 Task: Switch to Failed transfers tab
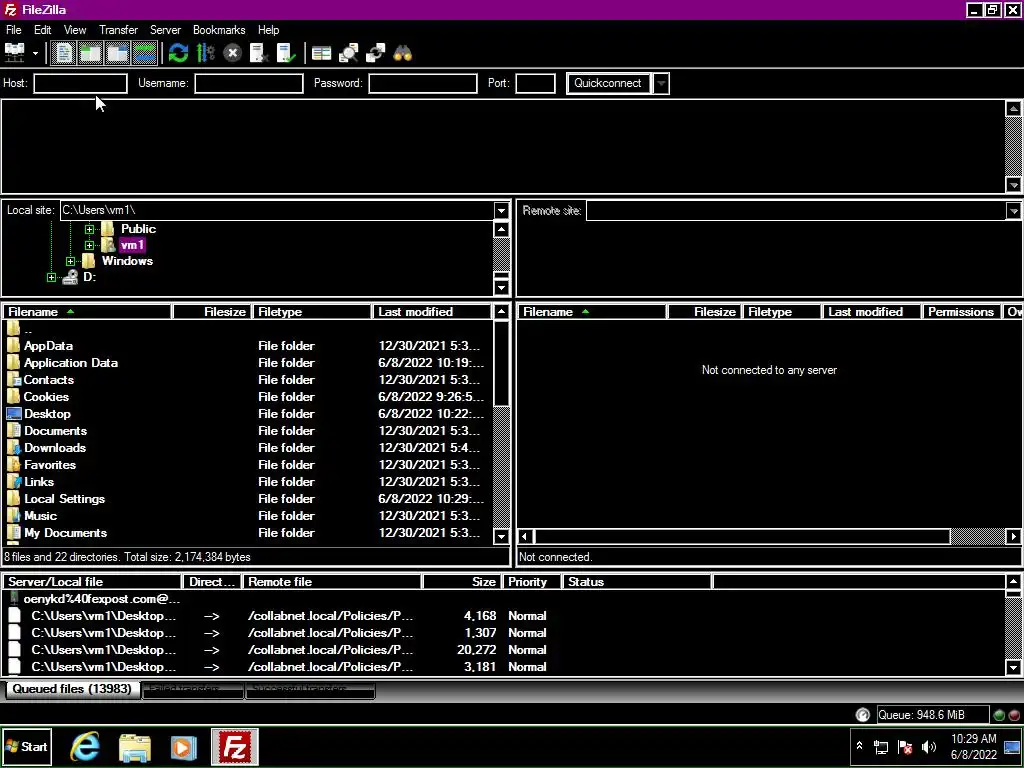click(193, 690)
